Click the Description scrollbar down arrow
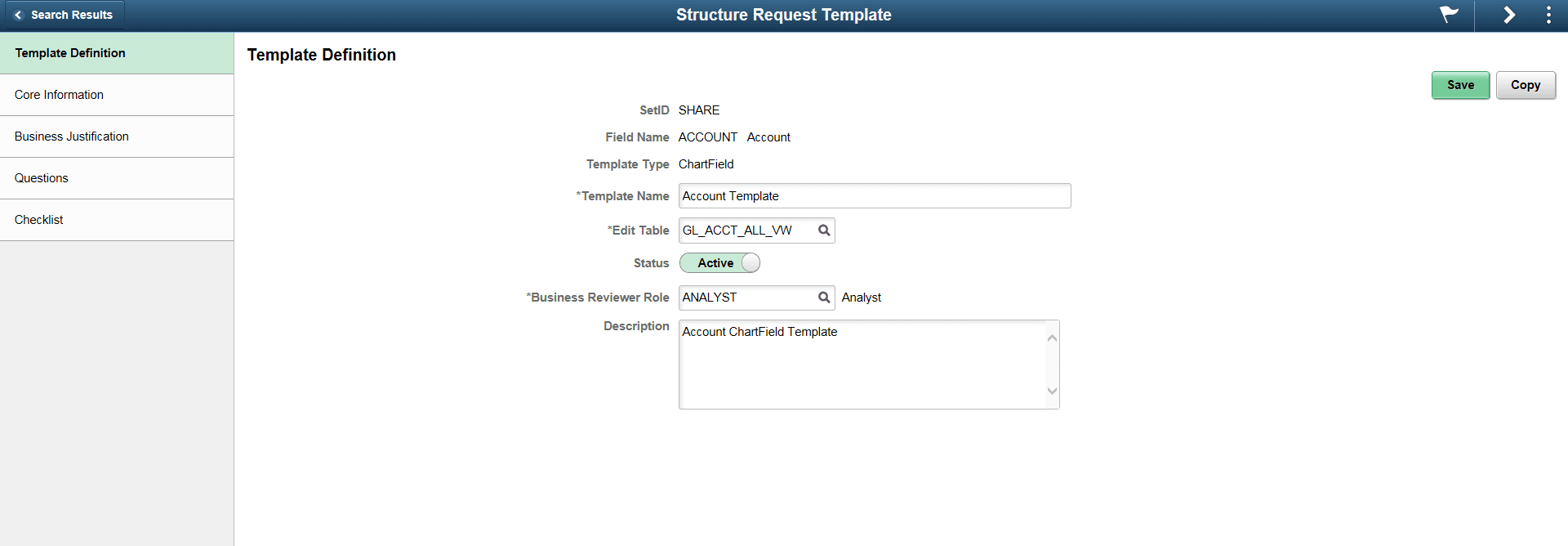This screenshot has height=546, width=1568. point(1052,392)
